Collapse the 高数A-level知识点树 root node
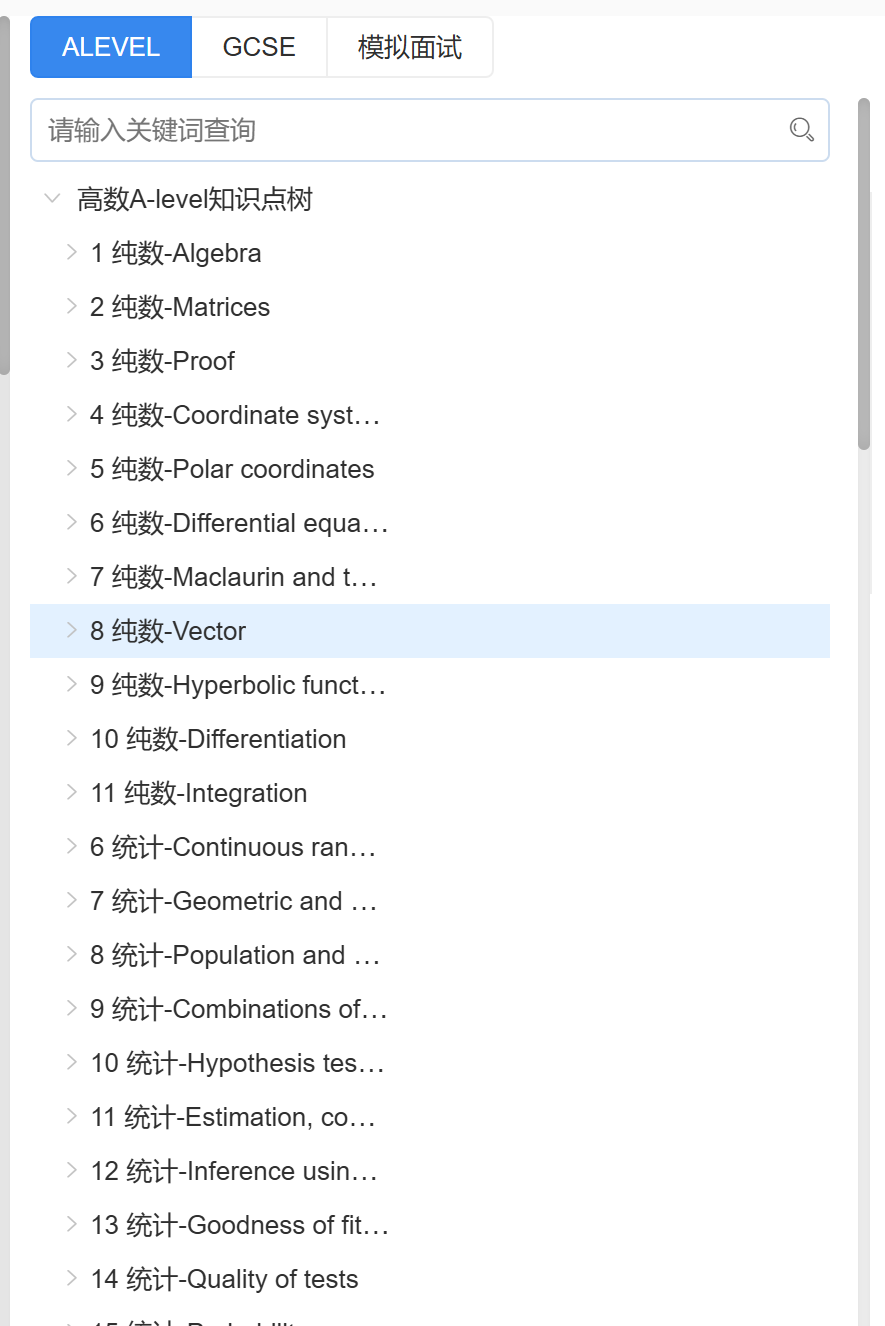The height and width of the screenshot is (1326, 885). (52, 199)
